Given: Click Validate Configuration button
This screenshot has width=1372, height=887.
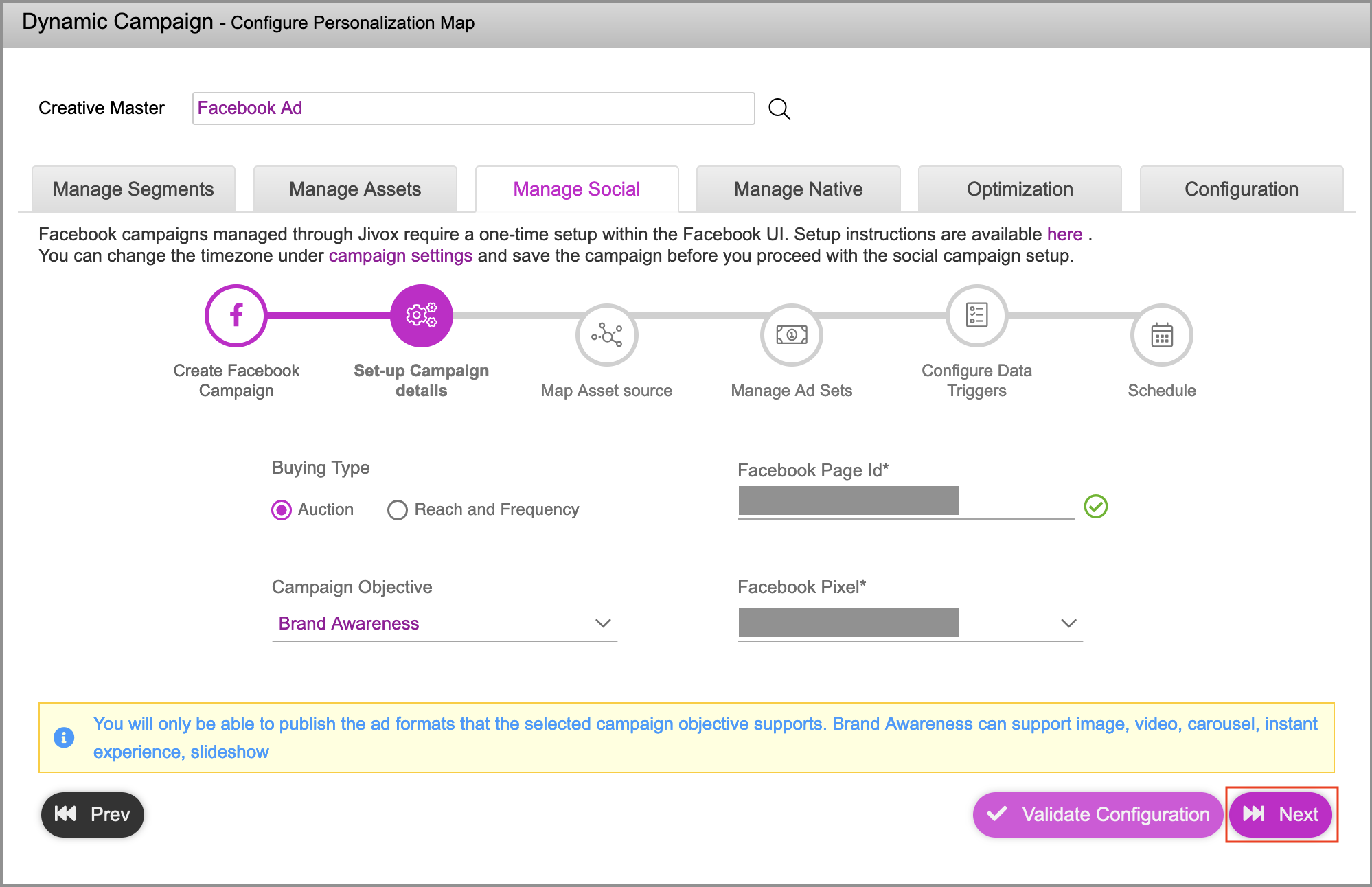Looking at the screenshot, I should pos(1097,814).
